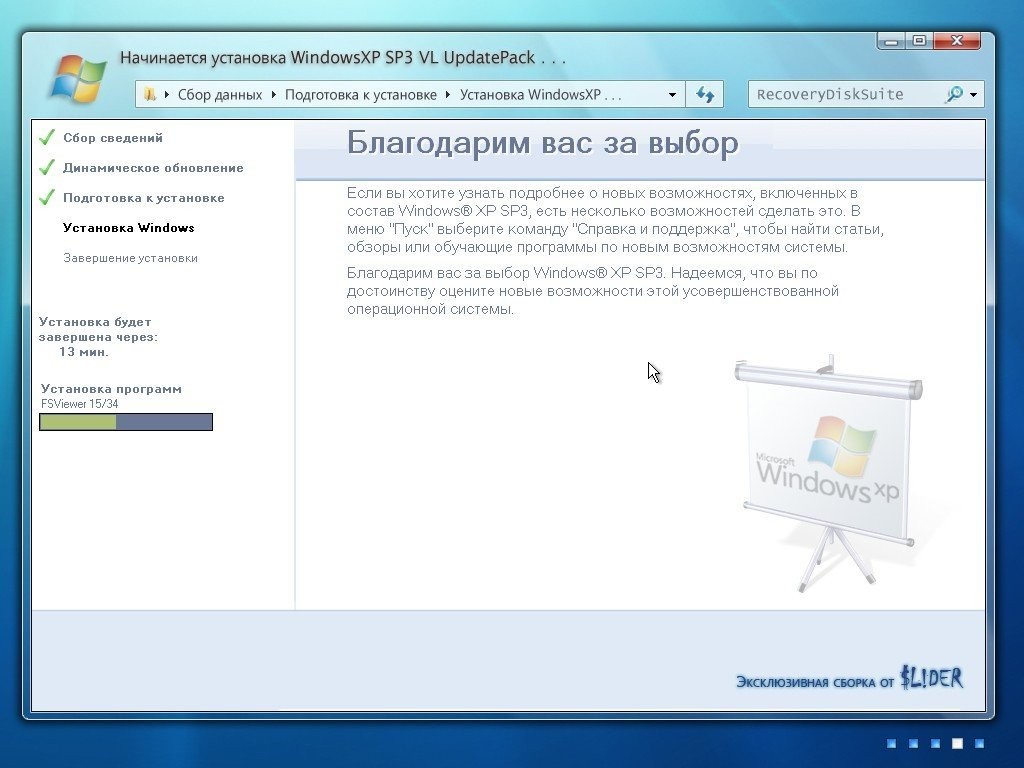The image size is (1024, 768).
Task: Select the 'Установка Windows' step
Action: click(129, 228)
